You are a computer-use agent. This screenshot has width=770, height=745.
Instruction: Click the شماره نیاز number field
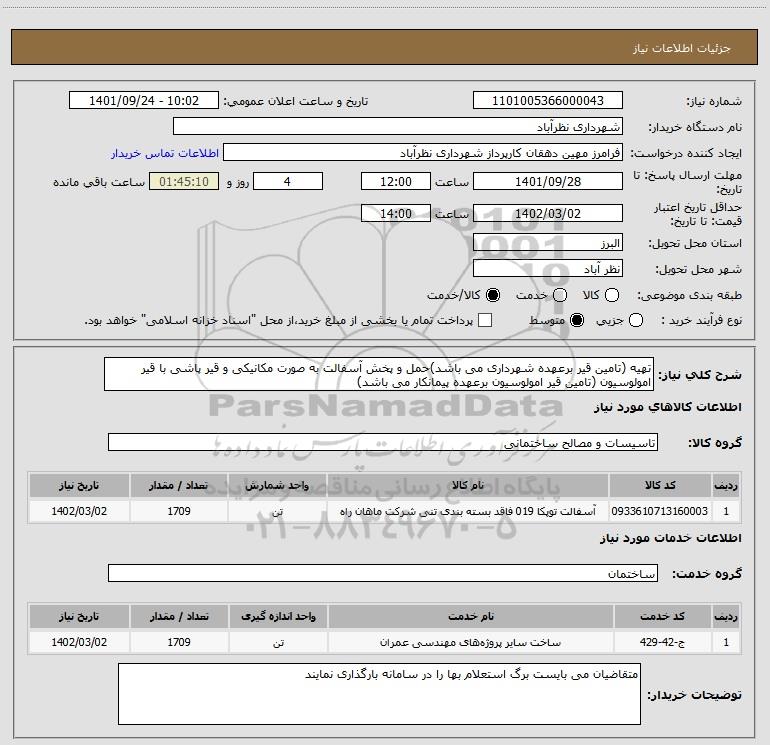click(547, 101)
